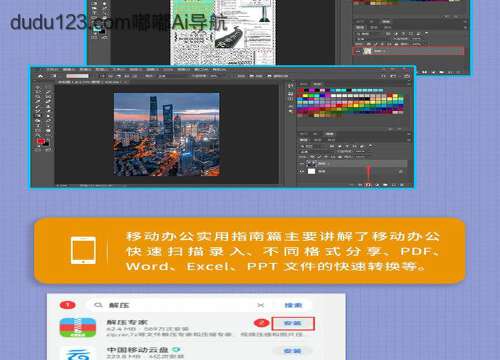Click the 中国移动云盘 app icon

[78, 353]
